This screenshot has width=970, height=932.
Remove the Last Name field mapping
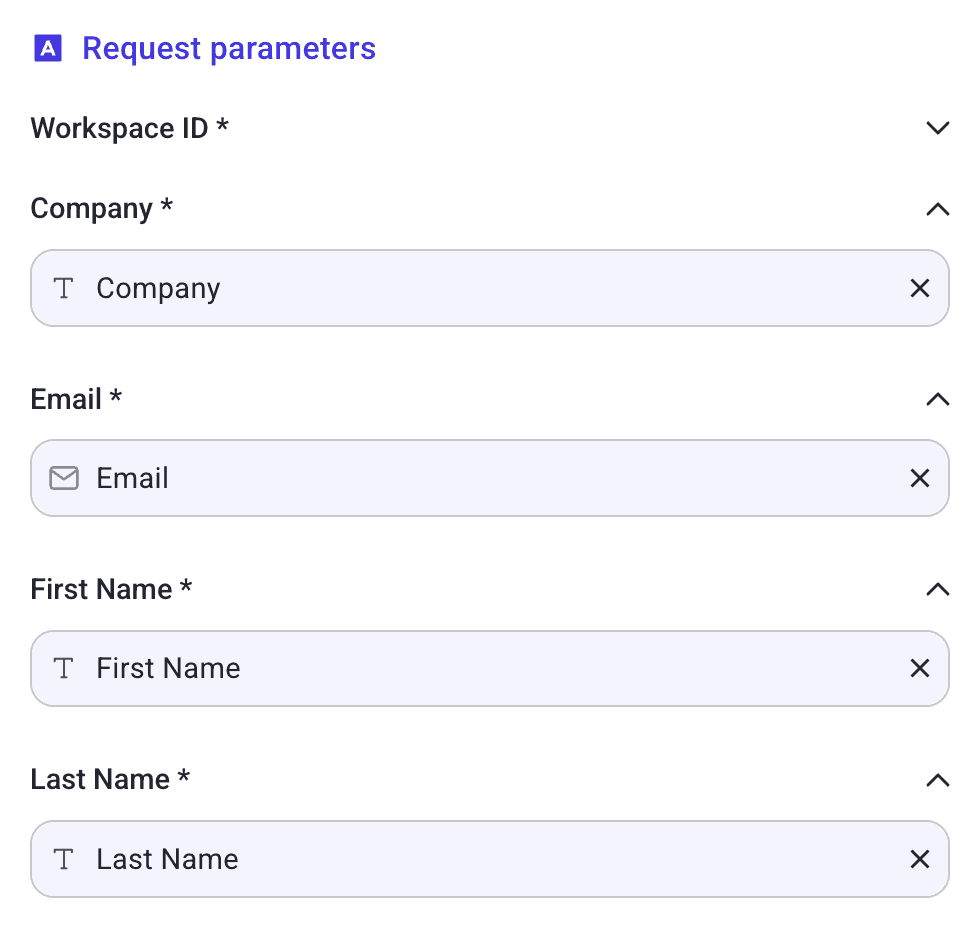(919, 859)
